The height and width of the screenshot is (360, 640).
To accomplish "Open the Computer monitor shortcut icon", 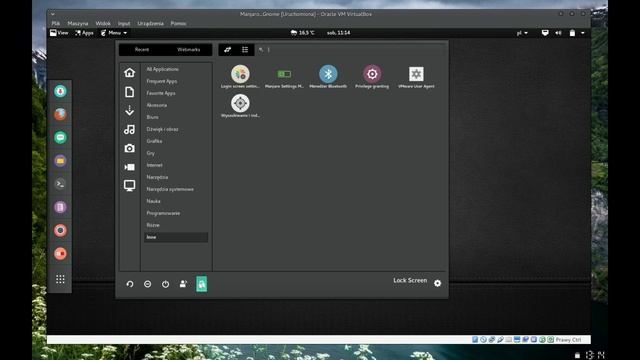I will [x=129, y=186].
